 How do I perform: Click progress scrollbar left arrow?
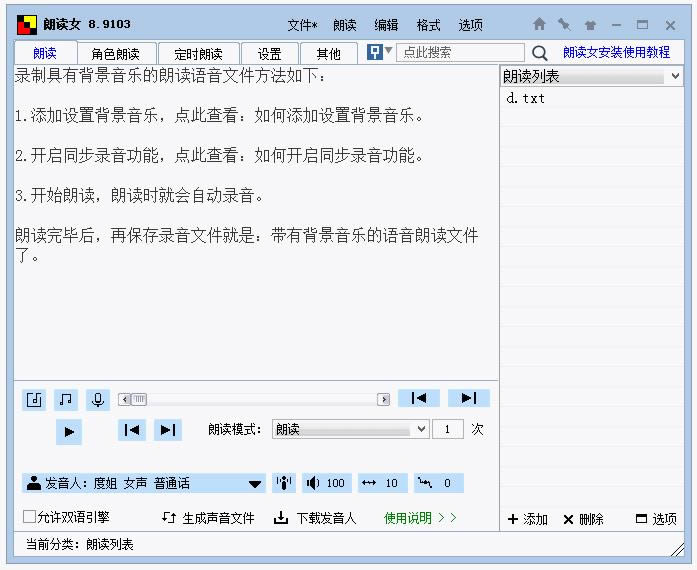click(125, 399)
